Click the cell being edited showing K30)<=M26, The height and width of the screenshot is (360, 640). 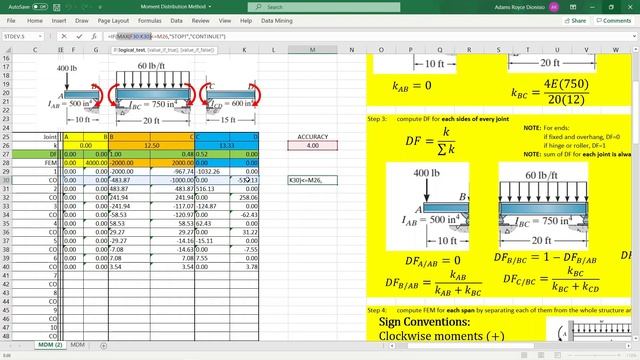coord(313,180)
